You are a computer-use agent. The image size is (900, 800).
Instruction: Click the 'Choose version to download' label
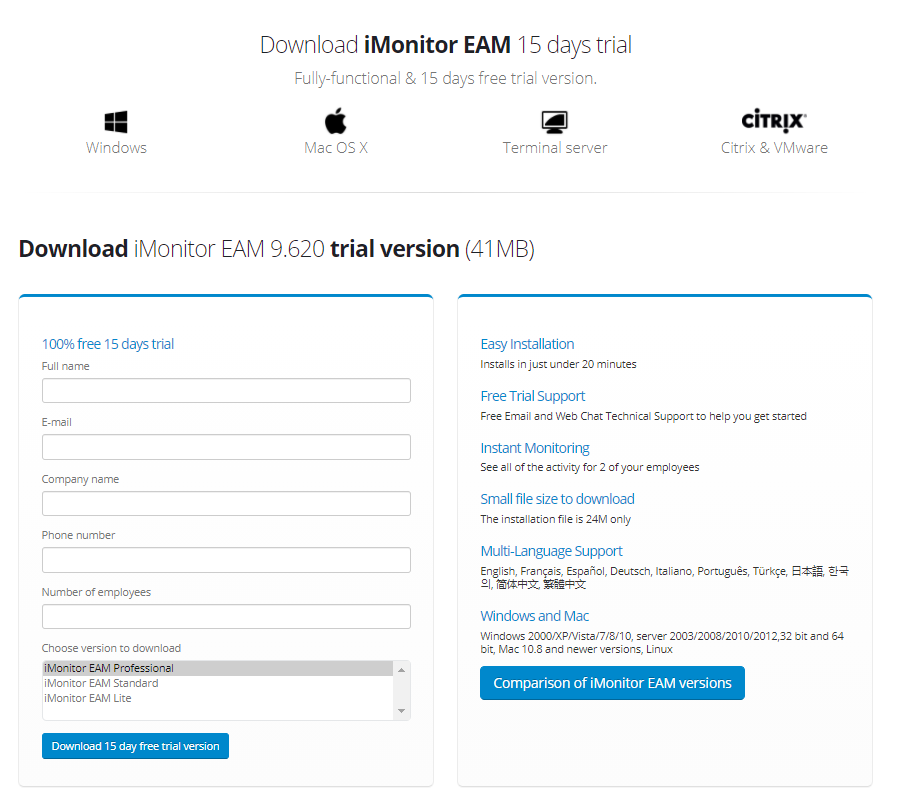click(111, 648)
